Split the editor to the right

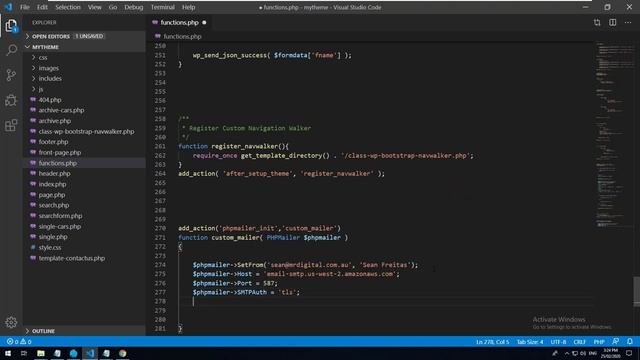[613, 22]
